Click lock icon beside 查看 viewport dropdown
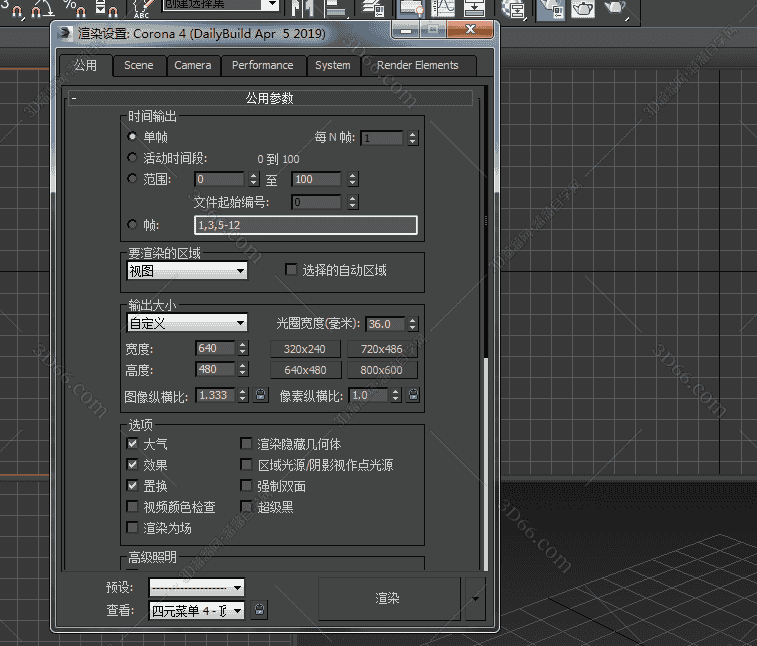Viewport: 757px width, 646px height. click(259, 609)
